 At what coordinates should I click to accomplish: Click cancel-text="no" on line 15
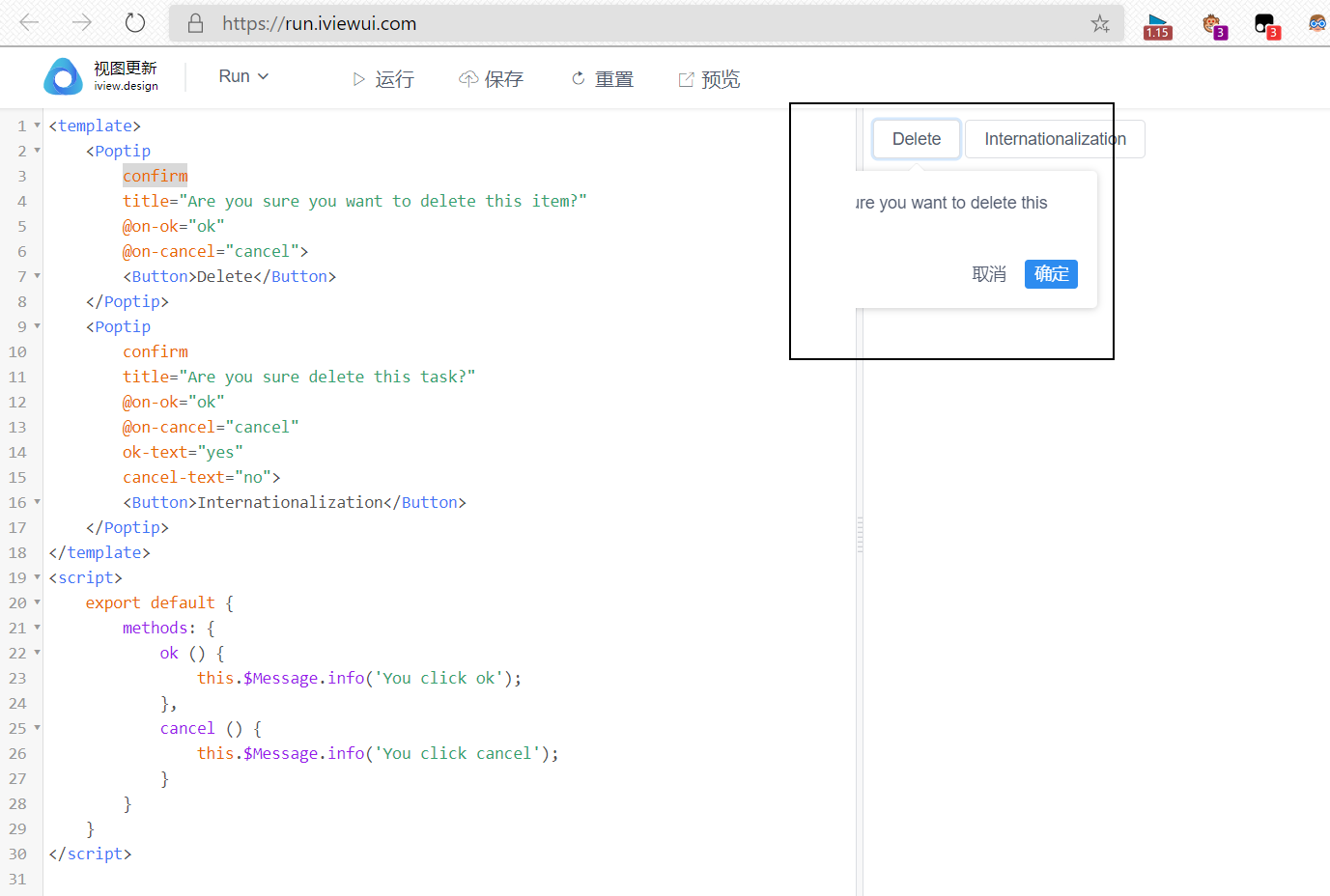197,477
